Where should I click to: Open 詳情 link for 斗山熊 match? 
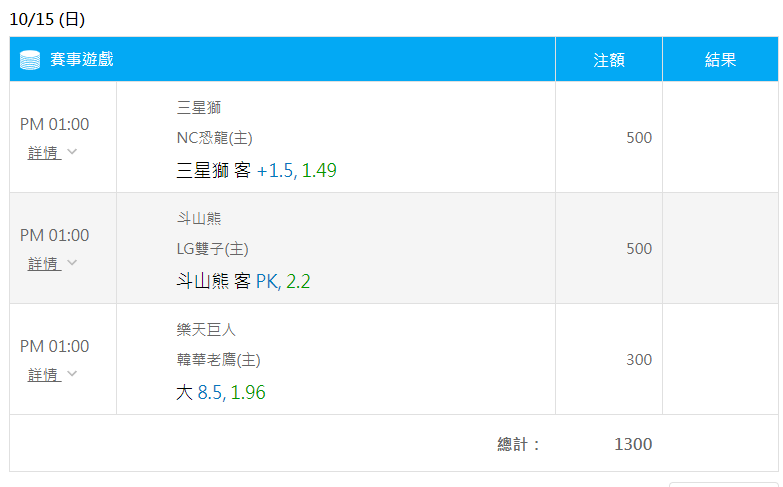point(44,263)
